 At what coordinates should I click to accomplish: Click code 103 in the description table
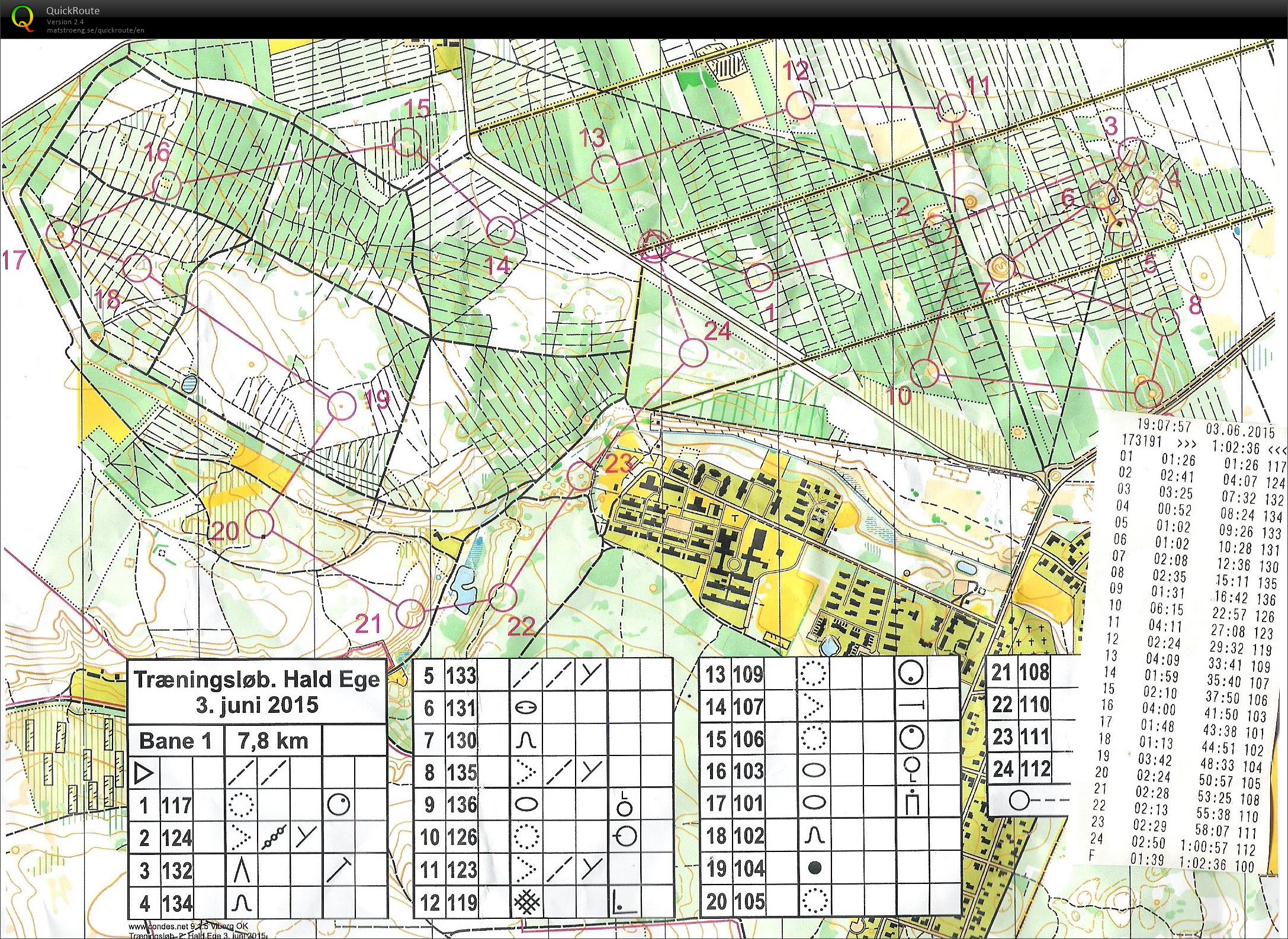pyautogui.click(x=749, y=771)
